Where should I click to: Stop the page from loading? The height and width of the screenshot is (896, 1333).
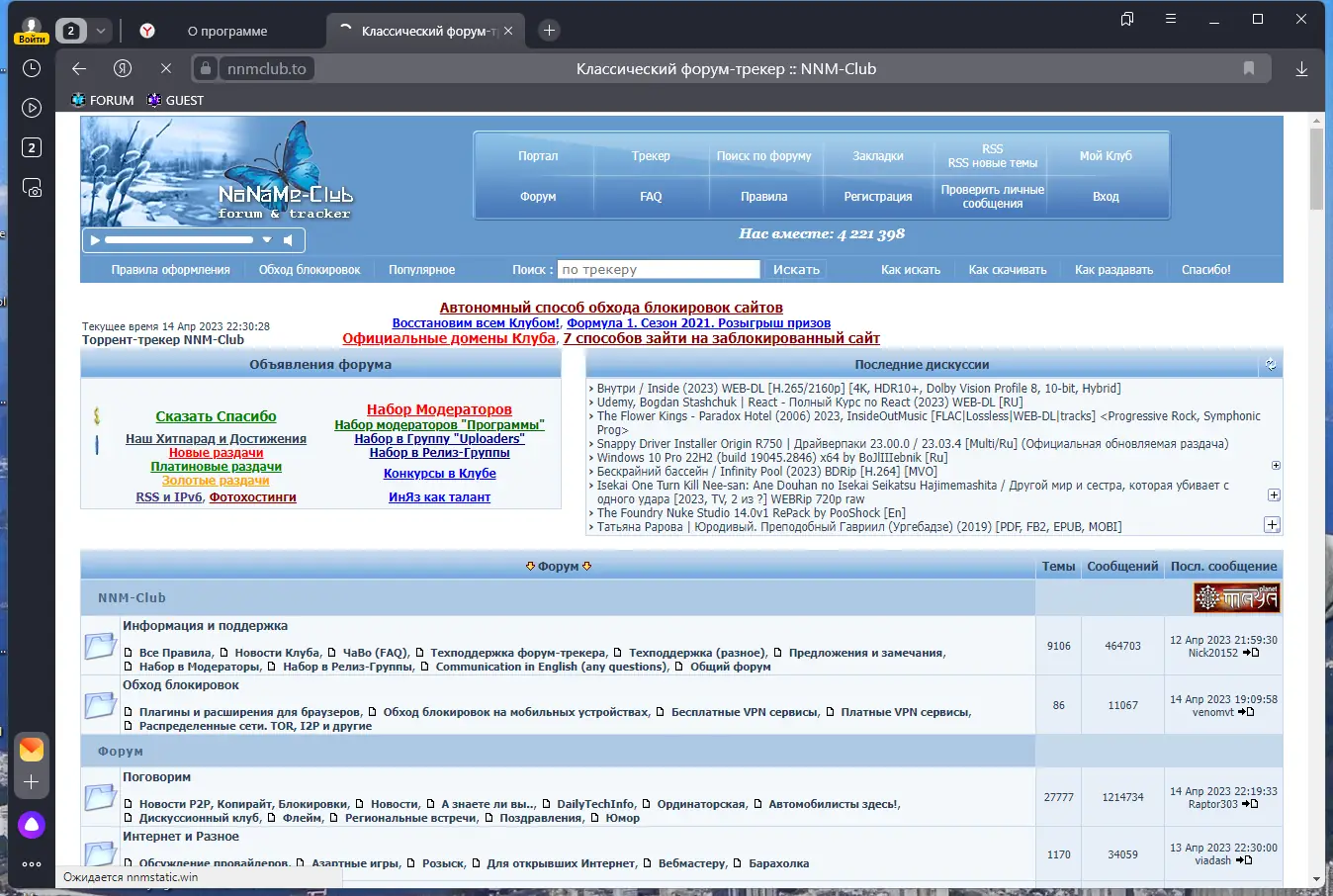tap(166, 68)
